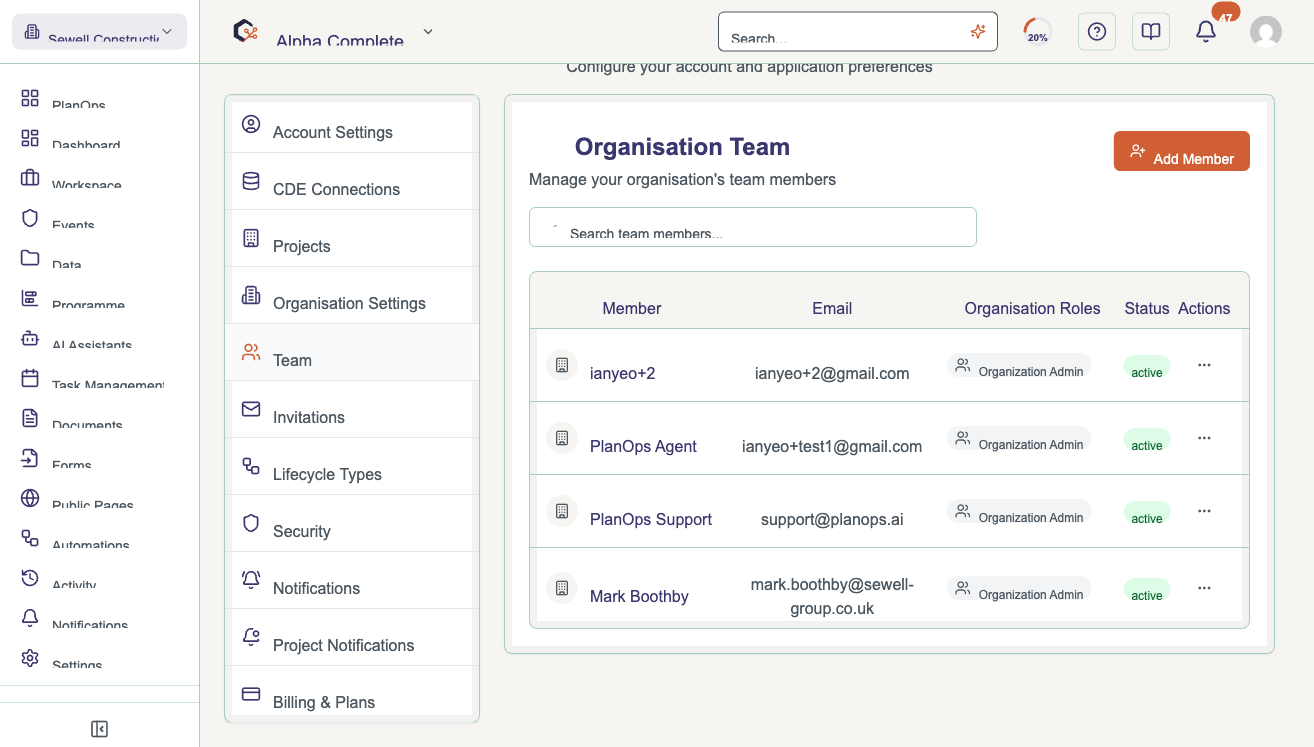1314x747 pixels.
Task: Open the Documents file icon
Action: pos(30,418)
